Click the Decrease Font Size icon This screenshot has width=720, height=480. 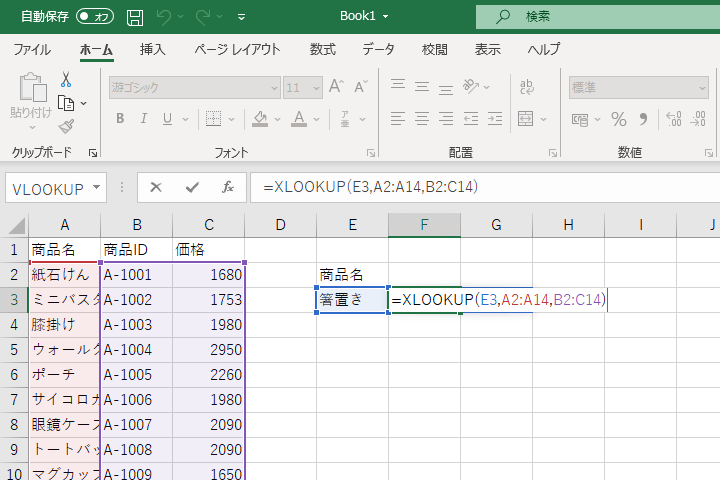point(361,86)
